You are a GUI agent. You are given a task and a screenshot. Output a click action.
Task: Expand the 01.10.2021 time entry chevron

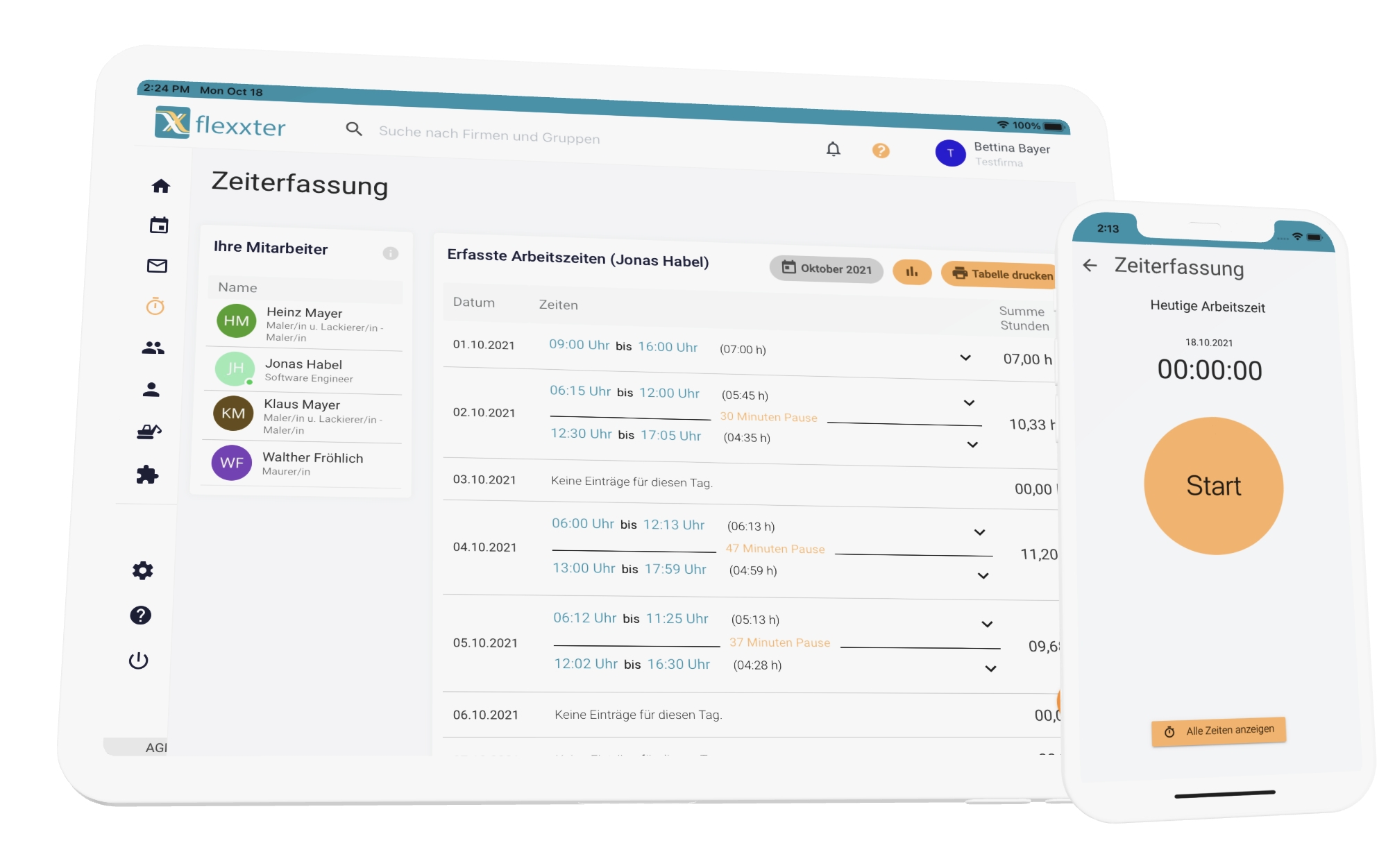click(965, 358)
